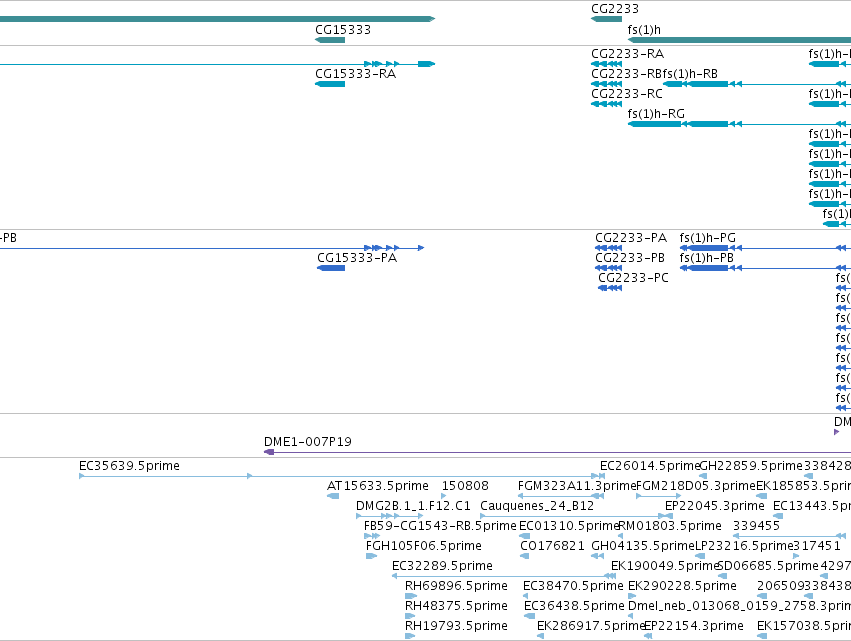Select the fs(1)h gene bar
Image resolution: width=851 pixels, height=641 pixels.
(x=739, y=40)
